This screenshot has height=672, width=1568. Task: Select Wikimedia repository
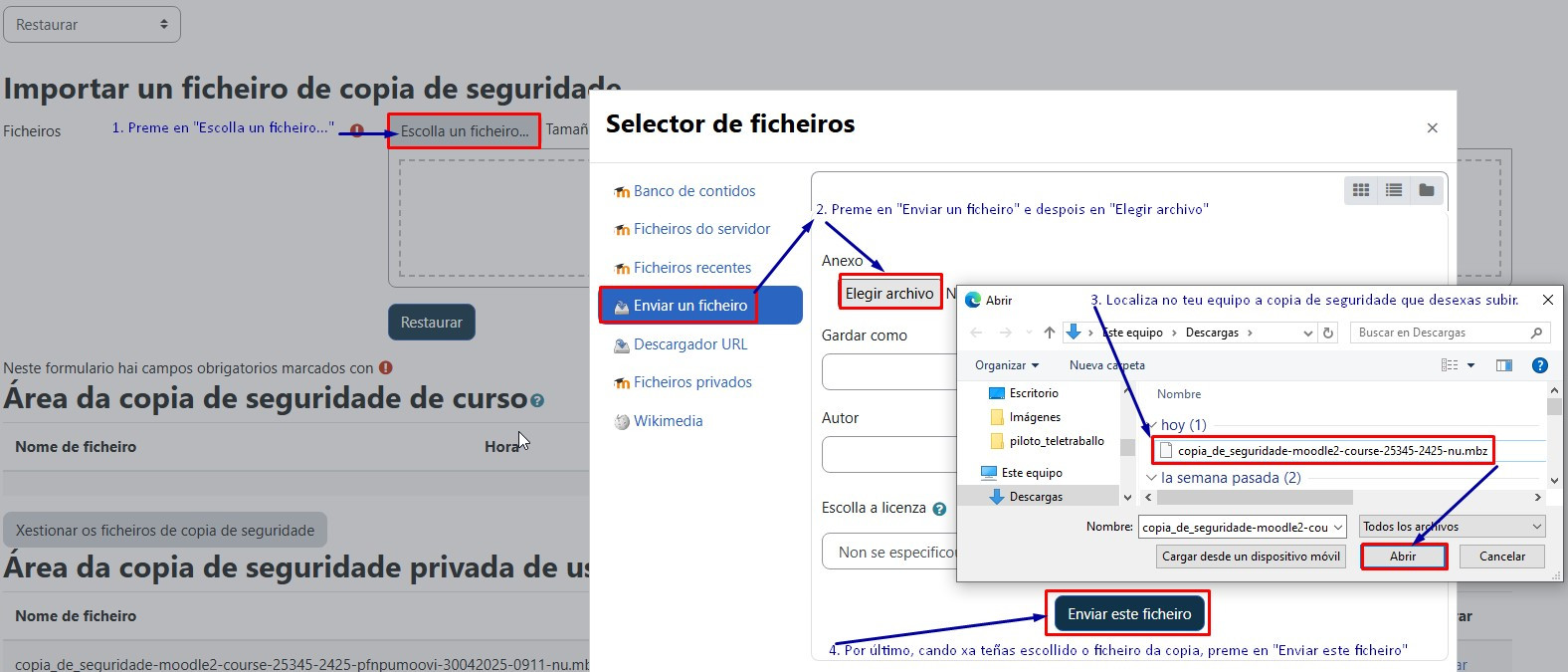click(668, 421)
